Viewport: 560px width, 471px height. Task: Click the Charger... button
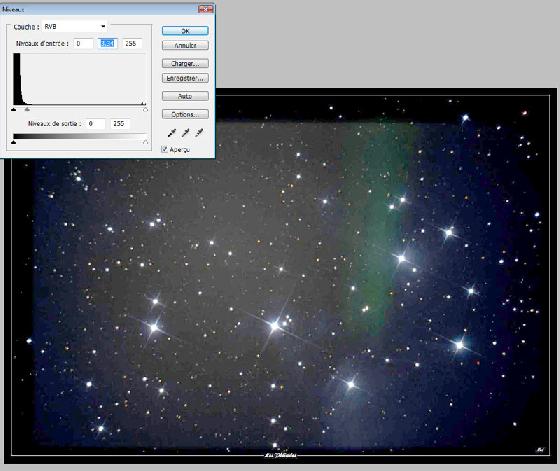pos(185,64)
